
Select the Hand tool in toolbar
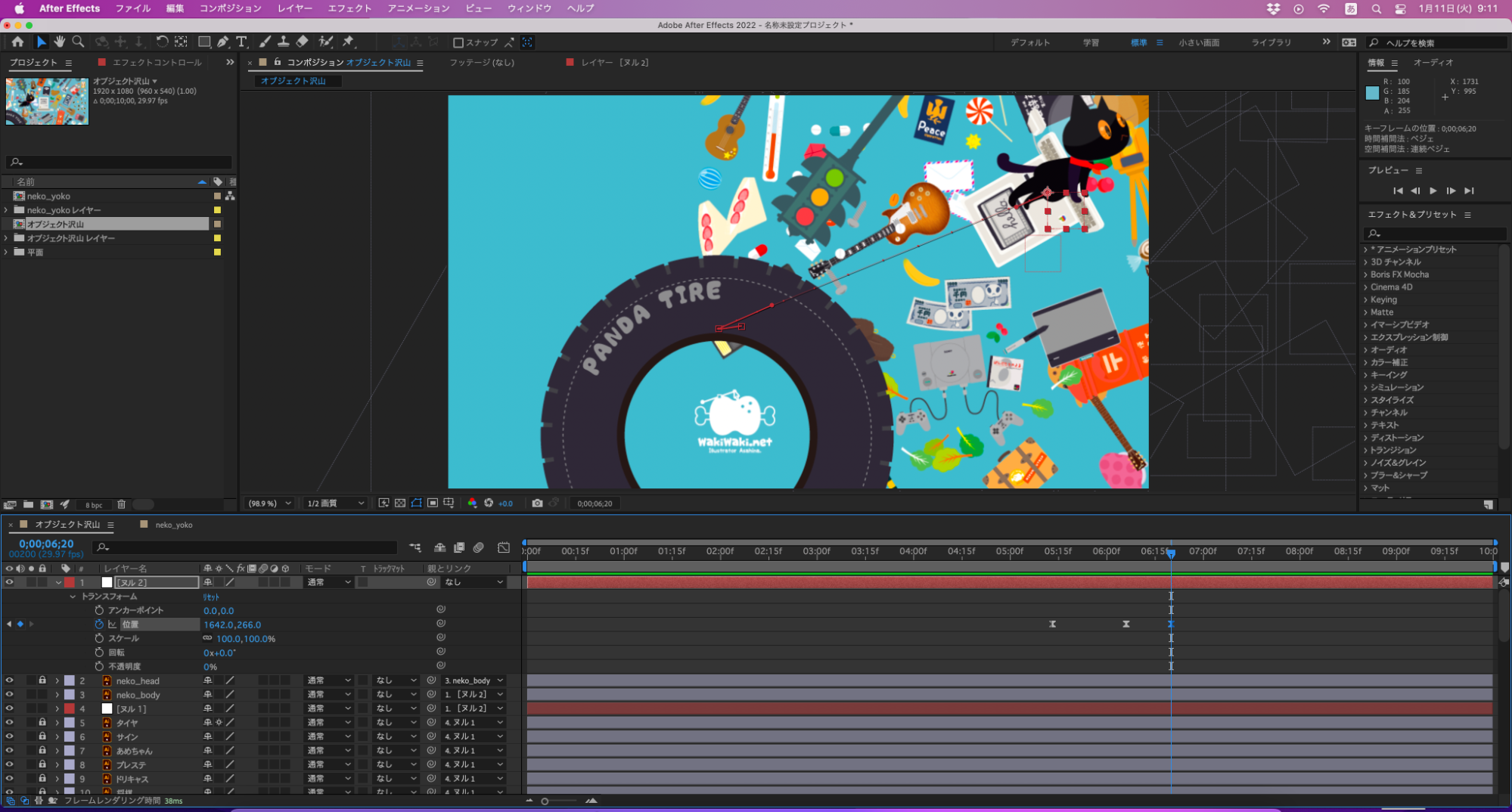pos(60,42)
